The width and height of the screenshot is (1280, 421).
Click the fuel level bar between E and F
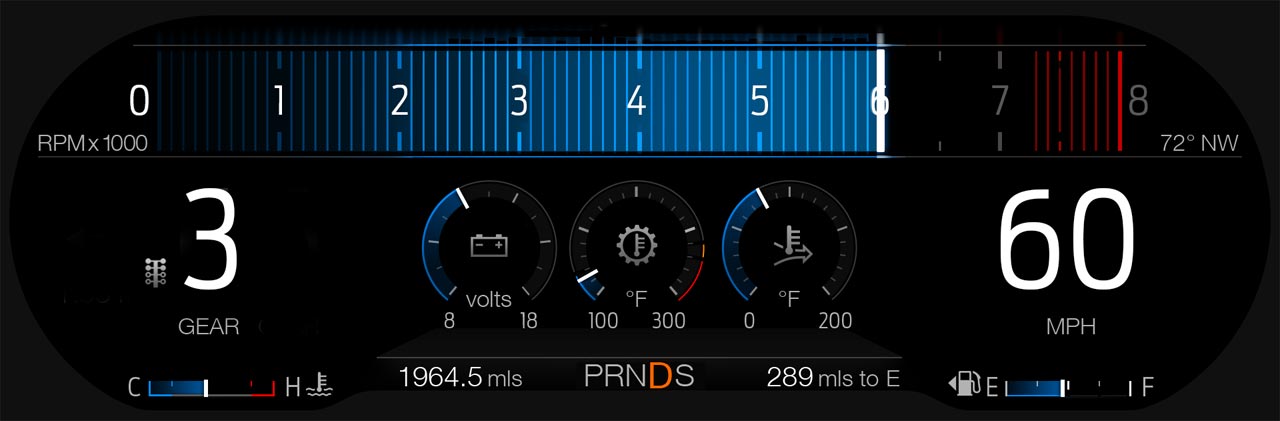point(1066,387)
